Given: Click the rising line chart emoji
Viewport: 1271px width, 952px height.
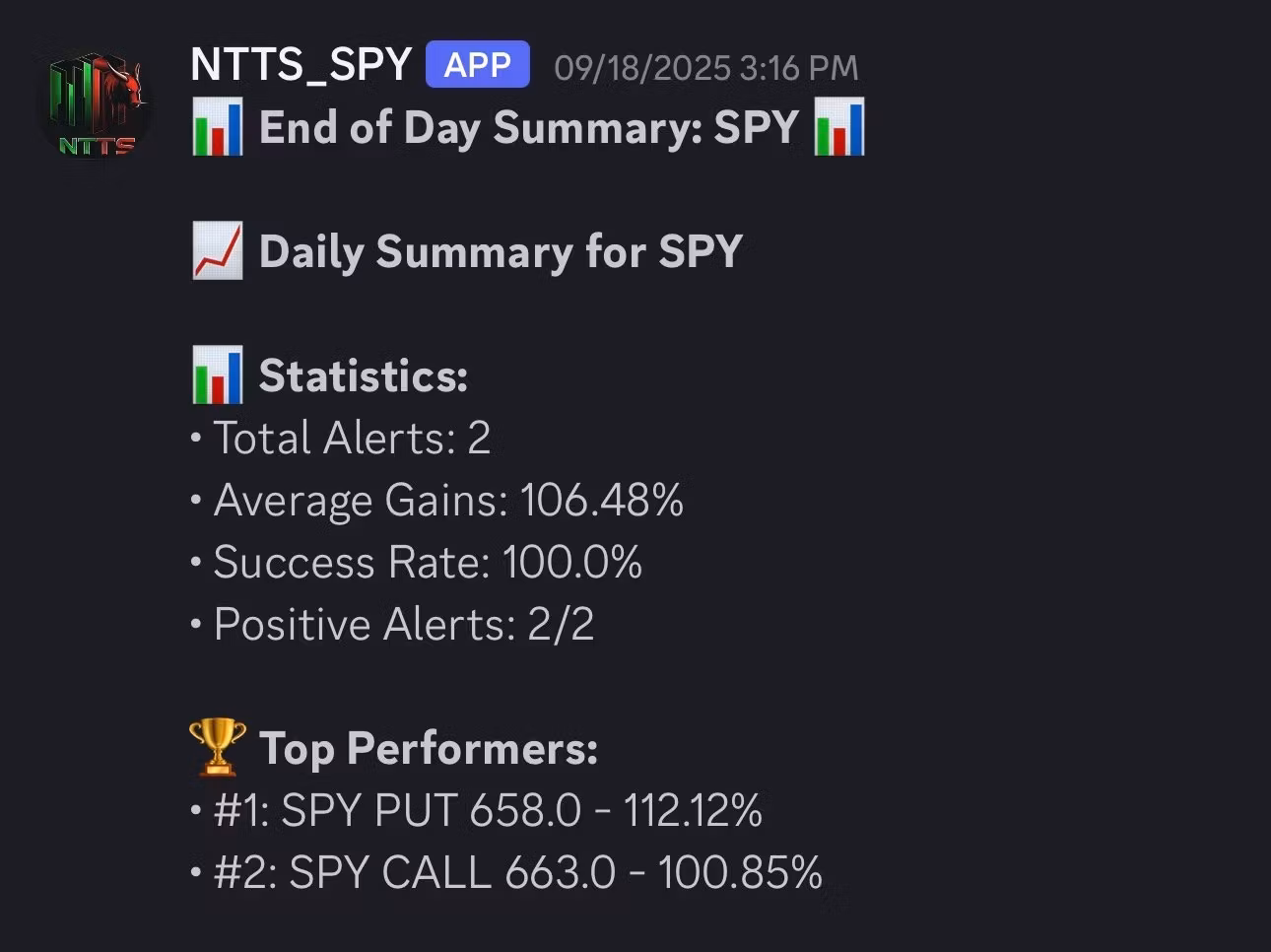Looking at the screenshot, I should 218,251.
